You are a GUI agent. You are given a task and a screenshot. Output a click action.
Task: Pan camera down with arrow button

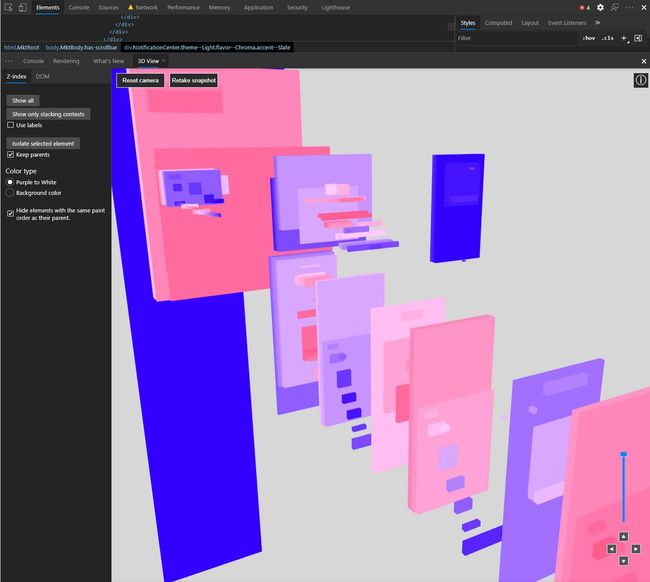pos(623,561)
